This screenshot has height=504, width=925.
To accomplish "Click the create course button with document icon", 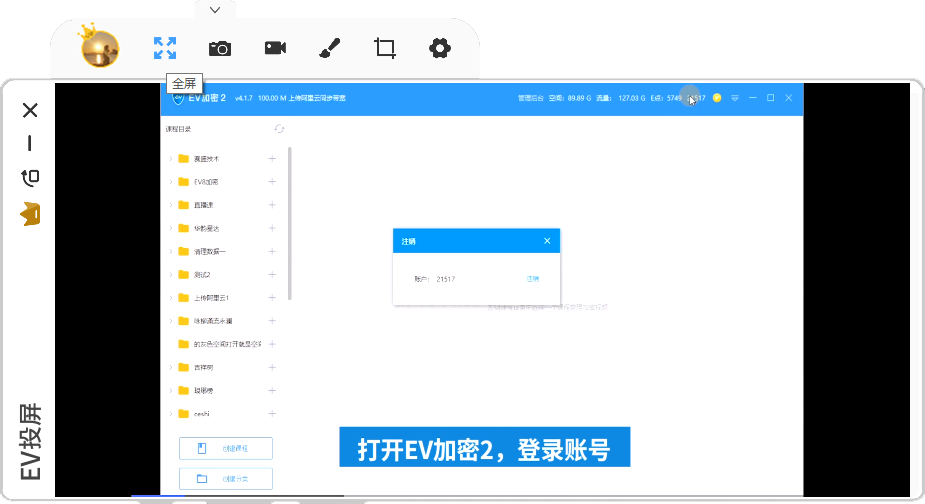I will click(226, 449).
